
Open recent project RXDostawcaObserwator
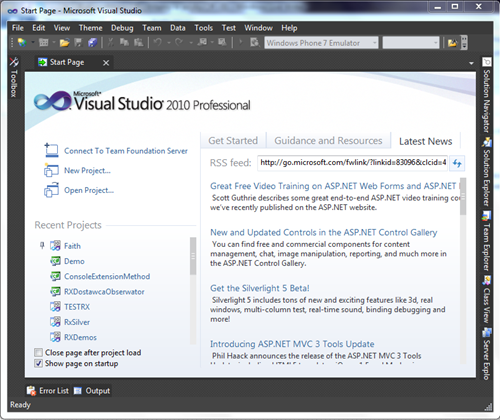click(x=104, y=292)
